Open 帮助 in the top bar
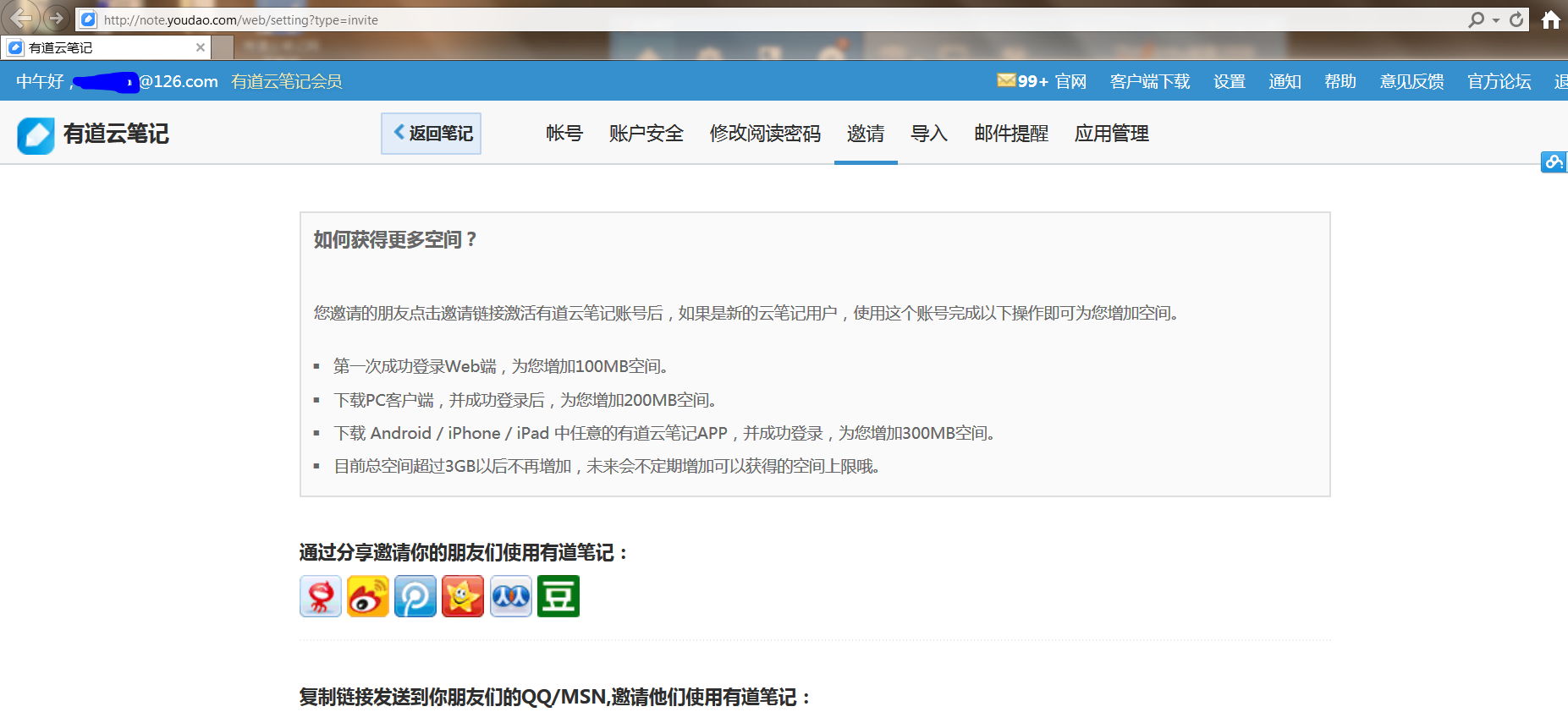1568x712 pixels. click(x=1340, y=81)
